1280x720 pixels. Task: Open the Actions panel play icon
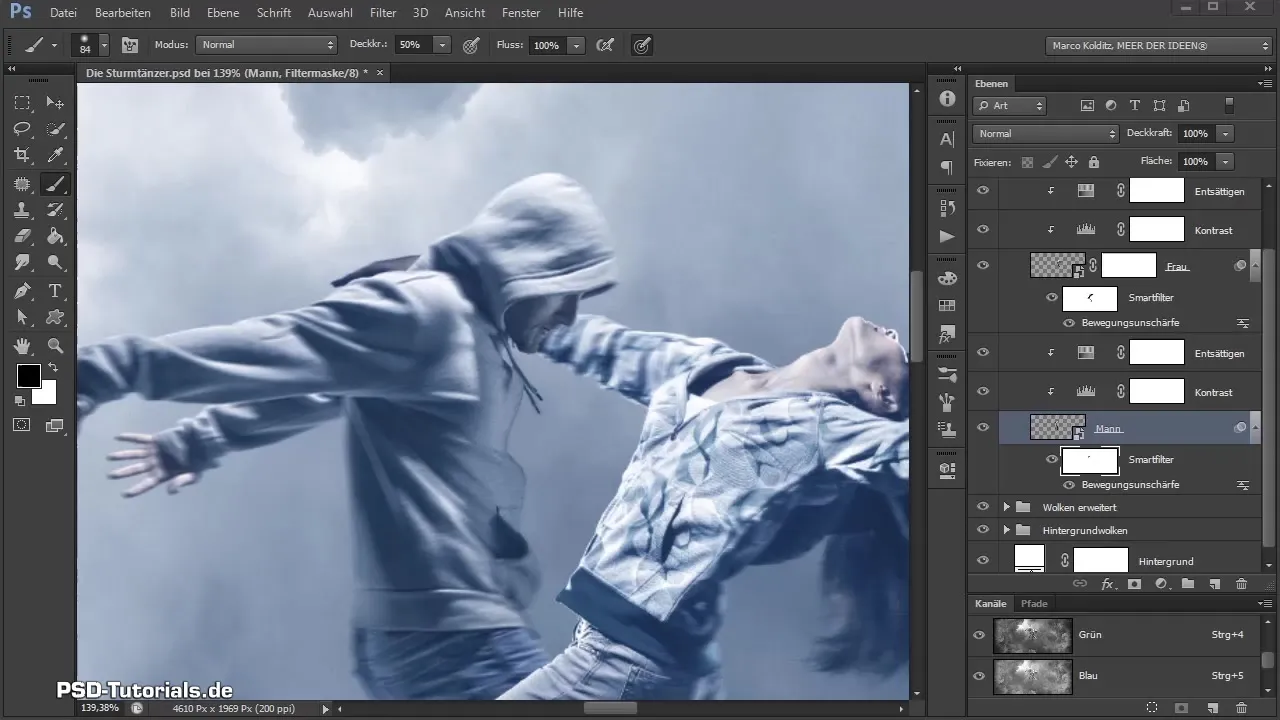click(x=947, y=236)
